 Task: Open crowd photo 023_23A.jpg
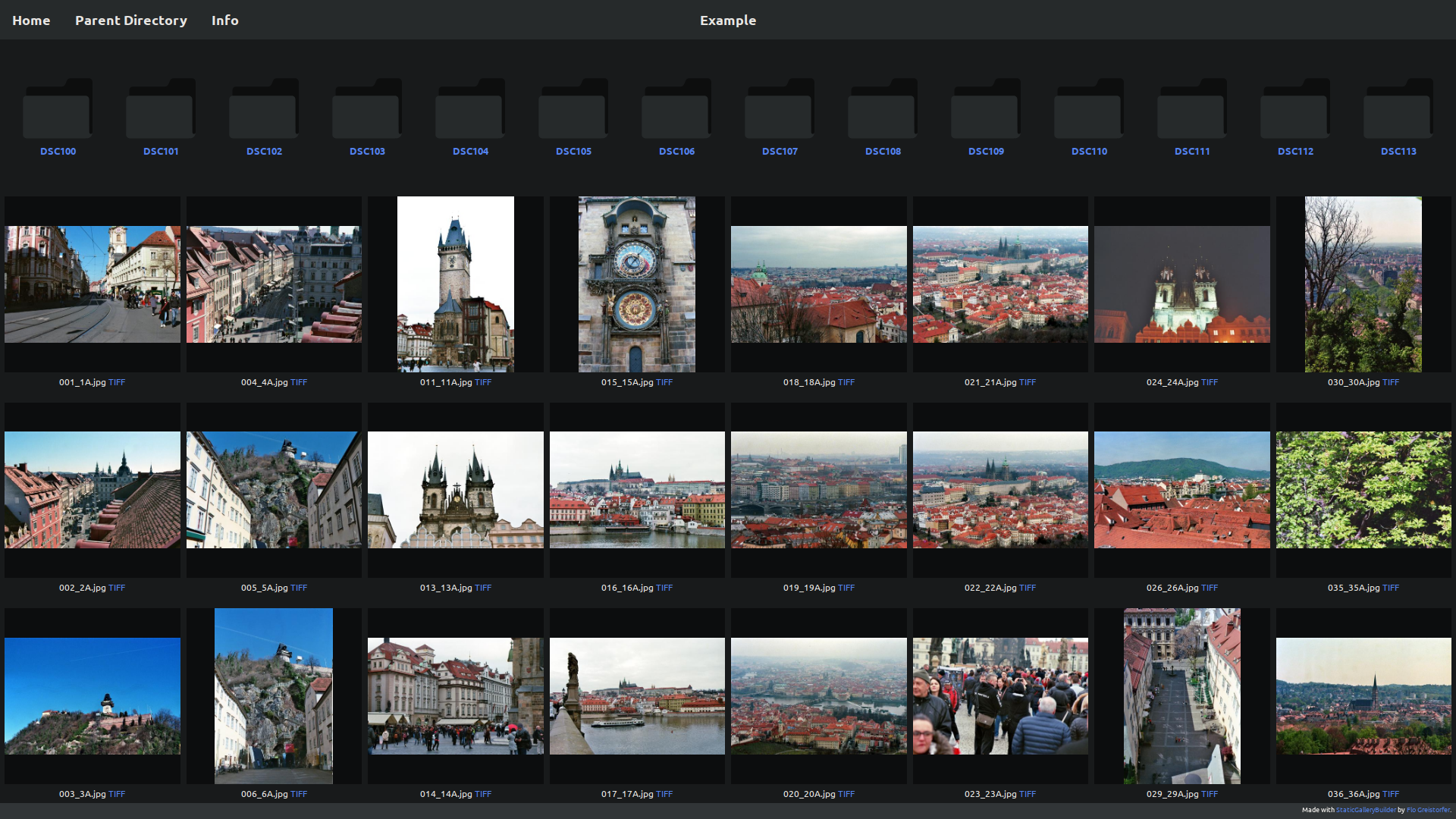(1000, 696)
